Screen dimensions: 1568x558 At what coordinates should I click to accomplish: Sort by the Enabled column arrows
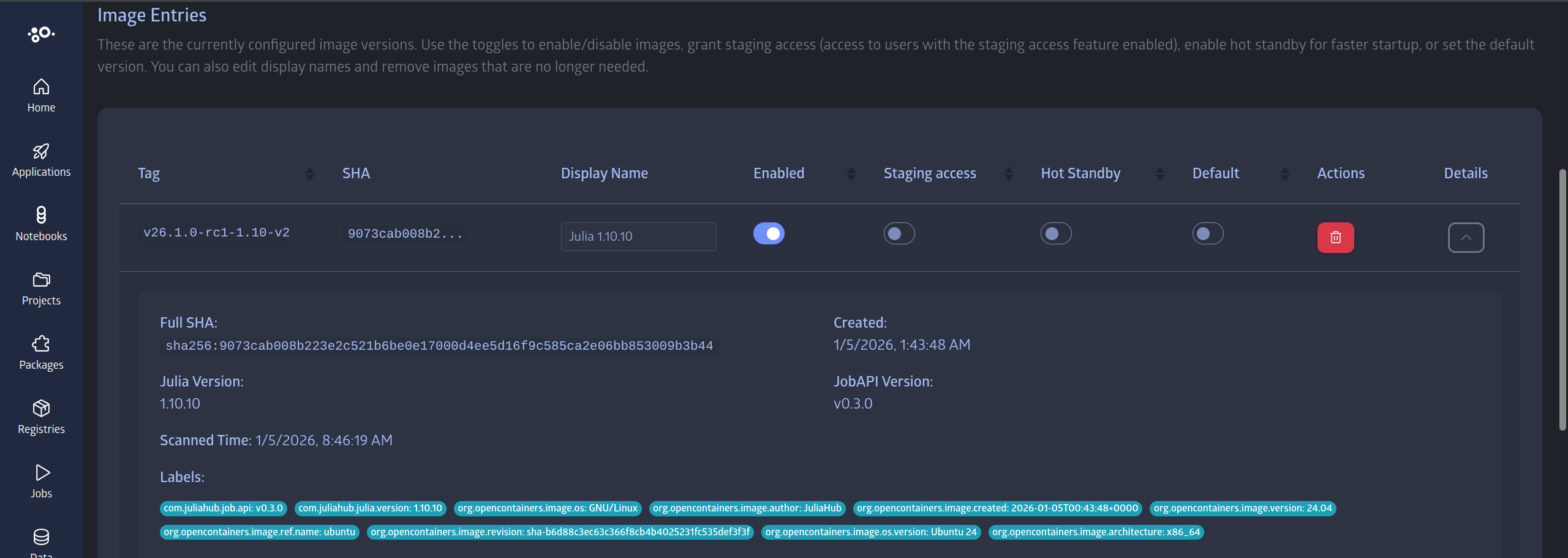pos(851,174)
